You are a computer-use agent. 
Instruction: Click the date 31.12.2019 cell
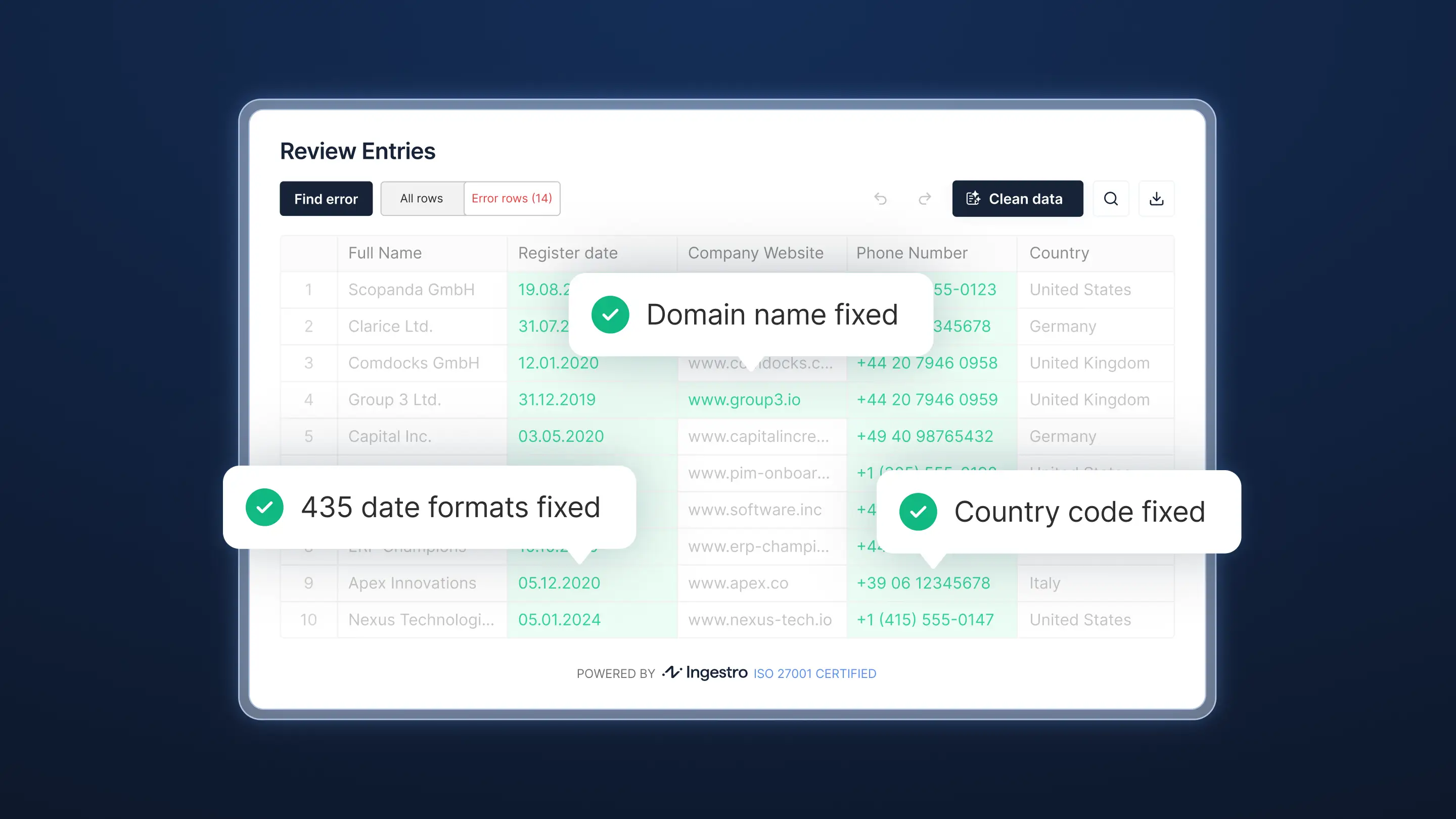coord(592,400)
